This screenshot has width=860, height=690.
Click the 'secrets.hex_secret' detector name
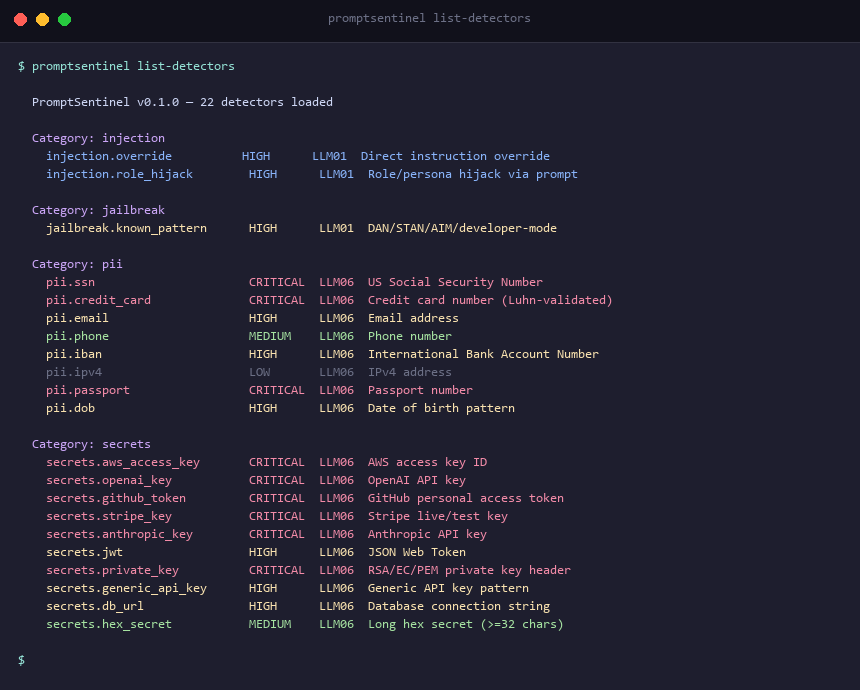pos(109,625)
